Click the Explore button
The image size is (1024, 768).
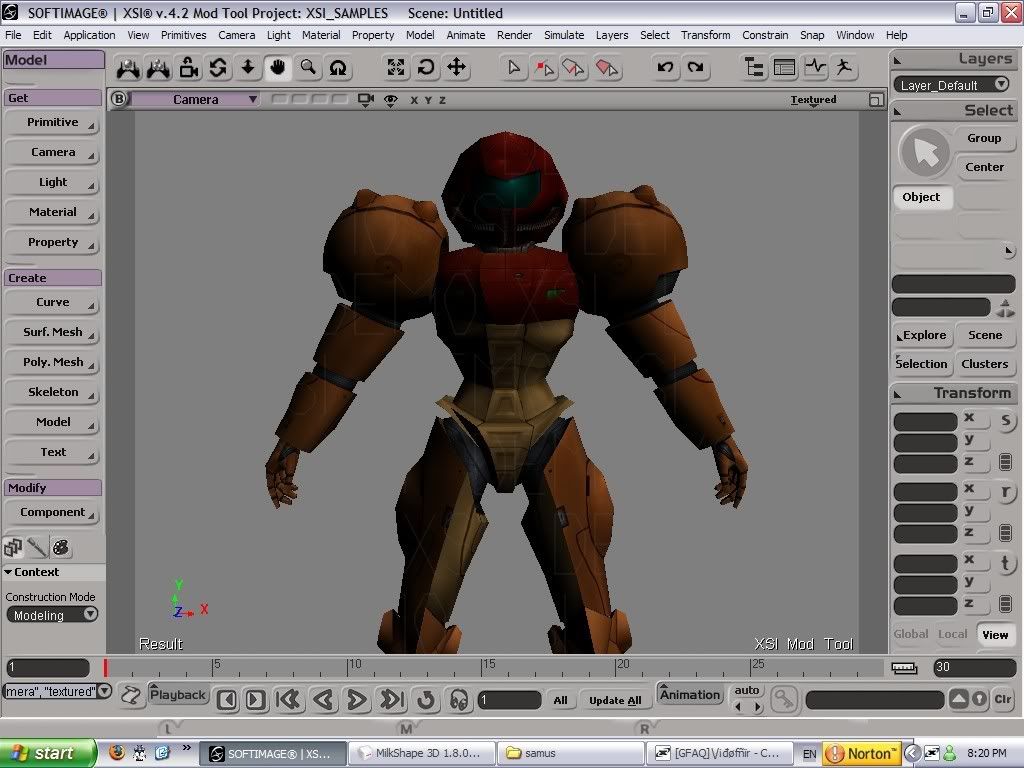921,335
